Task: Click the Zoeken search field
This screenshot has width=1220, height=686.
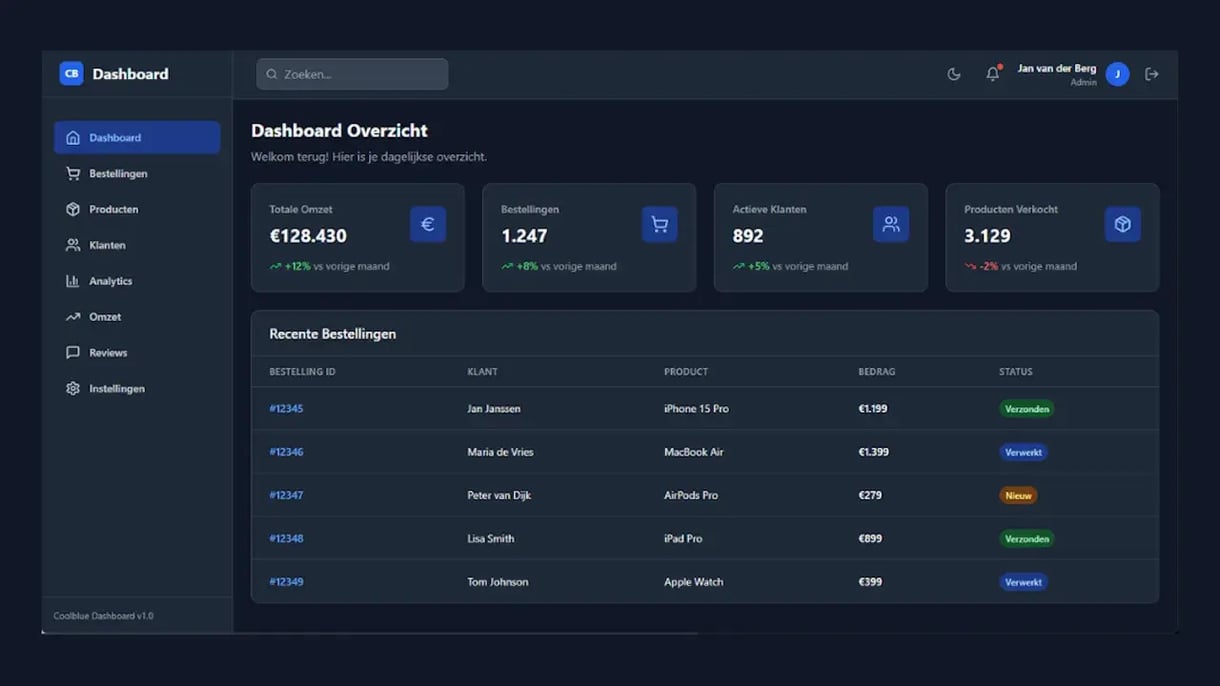Action: point(352,74)
